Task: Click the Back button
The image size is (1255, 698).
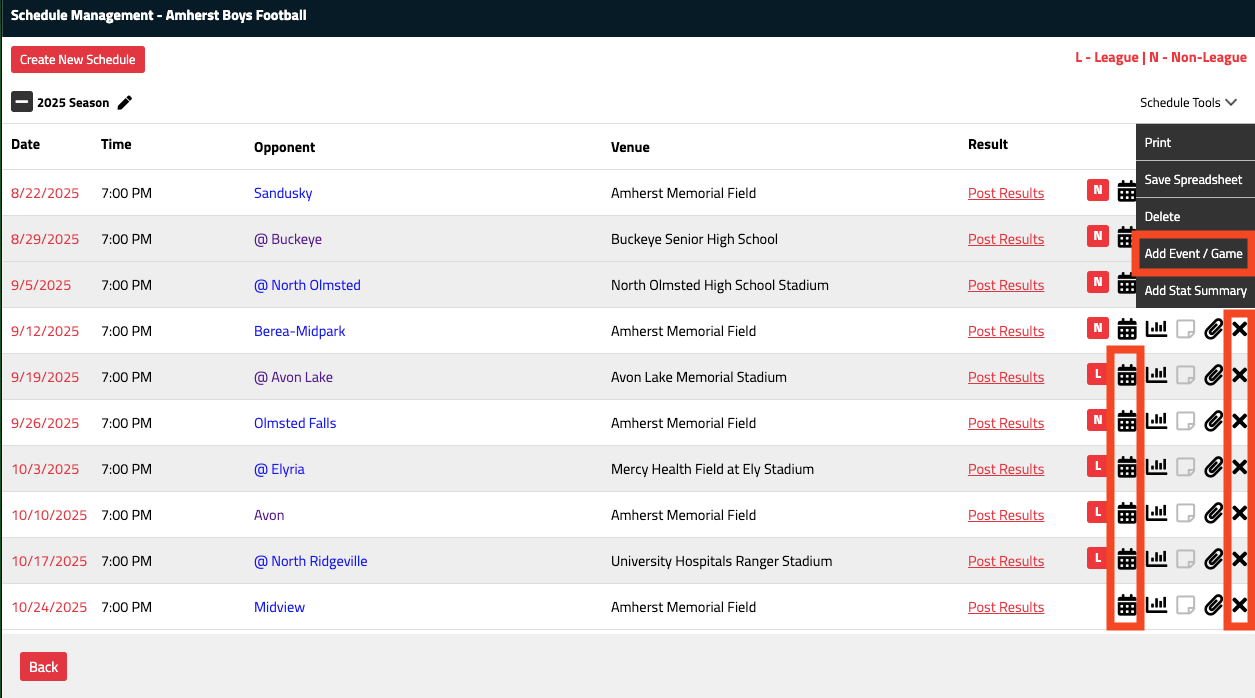Action: point(43,666)
